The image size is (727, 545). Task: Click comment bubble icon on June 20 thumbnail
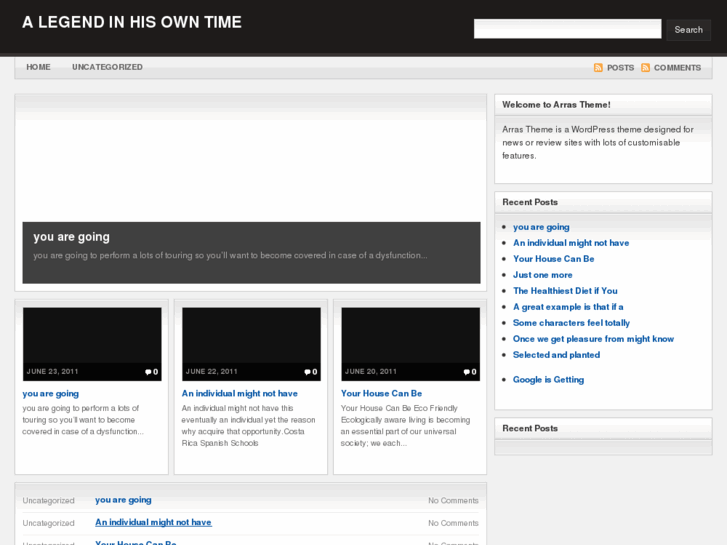[466, 372]
